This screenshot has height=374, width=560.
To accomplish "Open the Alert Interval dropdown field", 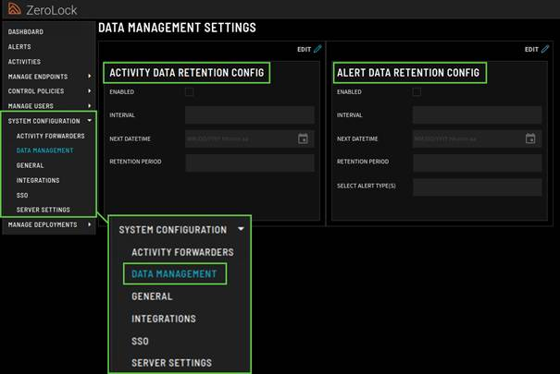I will point(477,115).
